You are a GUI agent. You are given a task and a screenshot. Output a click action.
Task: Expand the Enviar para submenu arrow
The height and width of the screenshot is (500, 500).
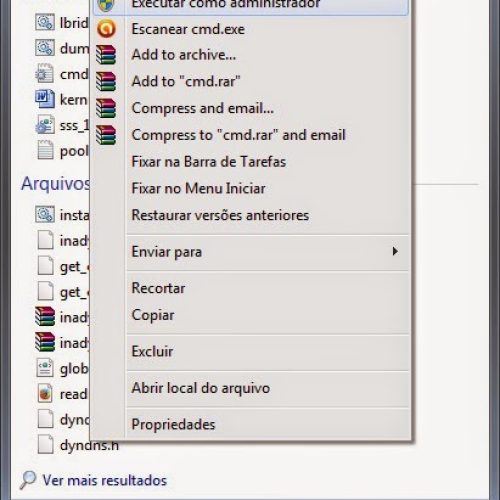point(395,251)
